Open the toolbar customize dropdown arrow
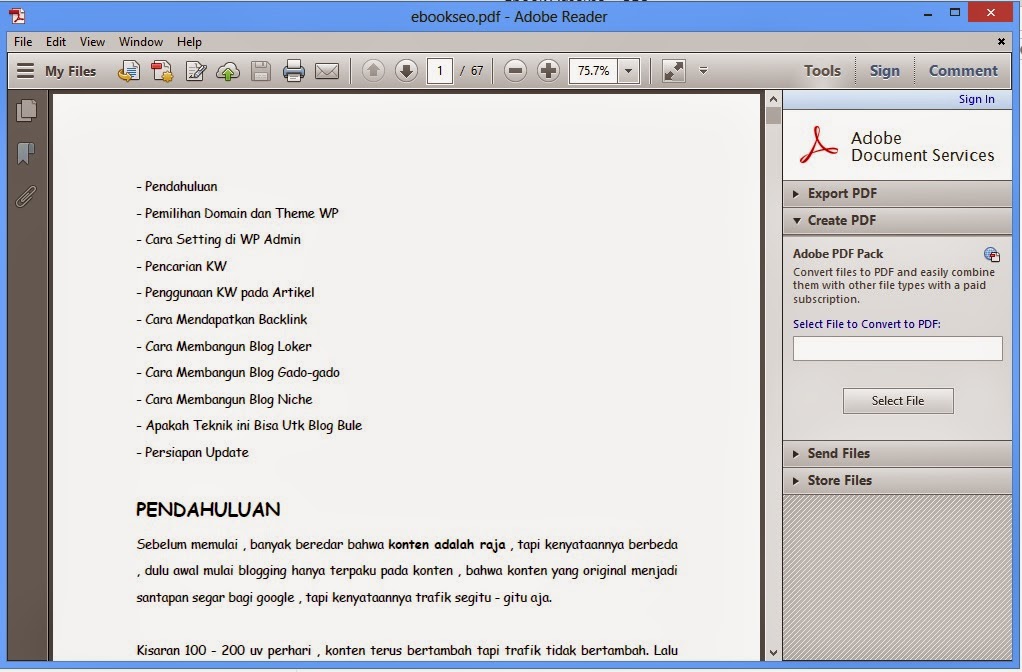Image resolution: width=1022 pixels, height=672 pixels. 703,70
